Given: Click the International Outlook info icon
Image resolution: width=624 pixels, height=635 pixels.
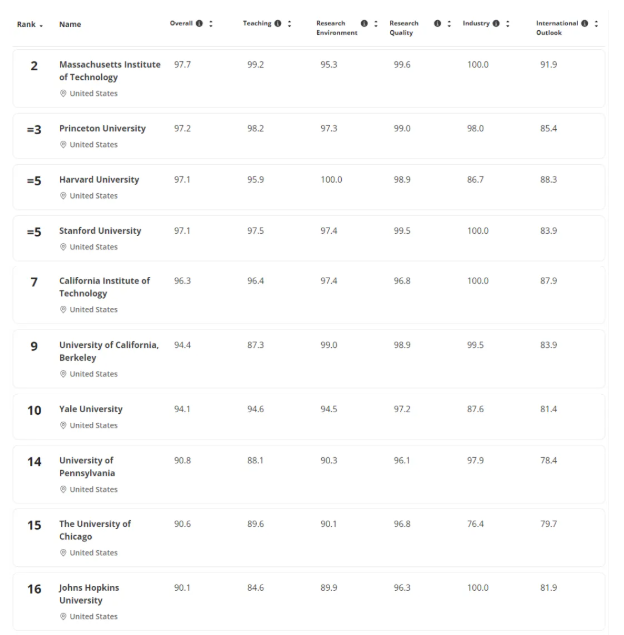Looking at the screenshot, I should [585, 23].
